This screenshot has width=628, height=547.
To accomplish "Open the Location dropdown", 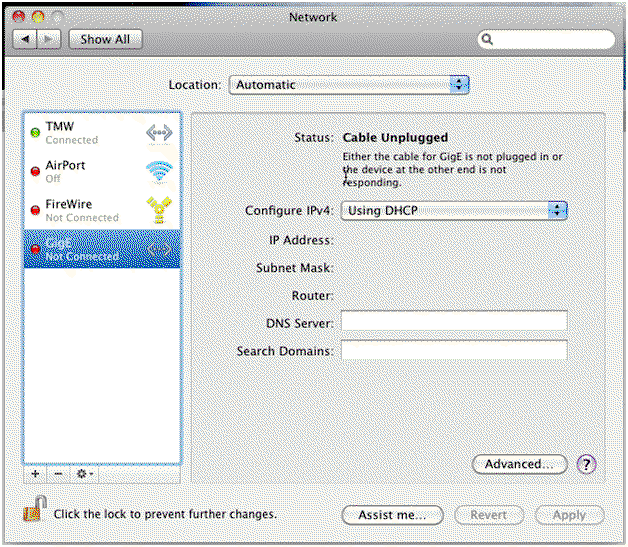I will click(349, 85).
